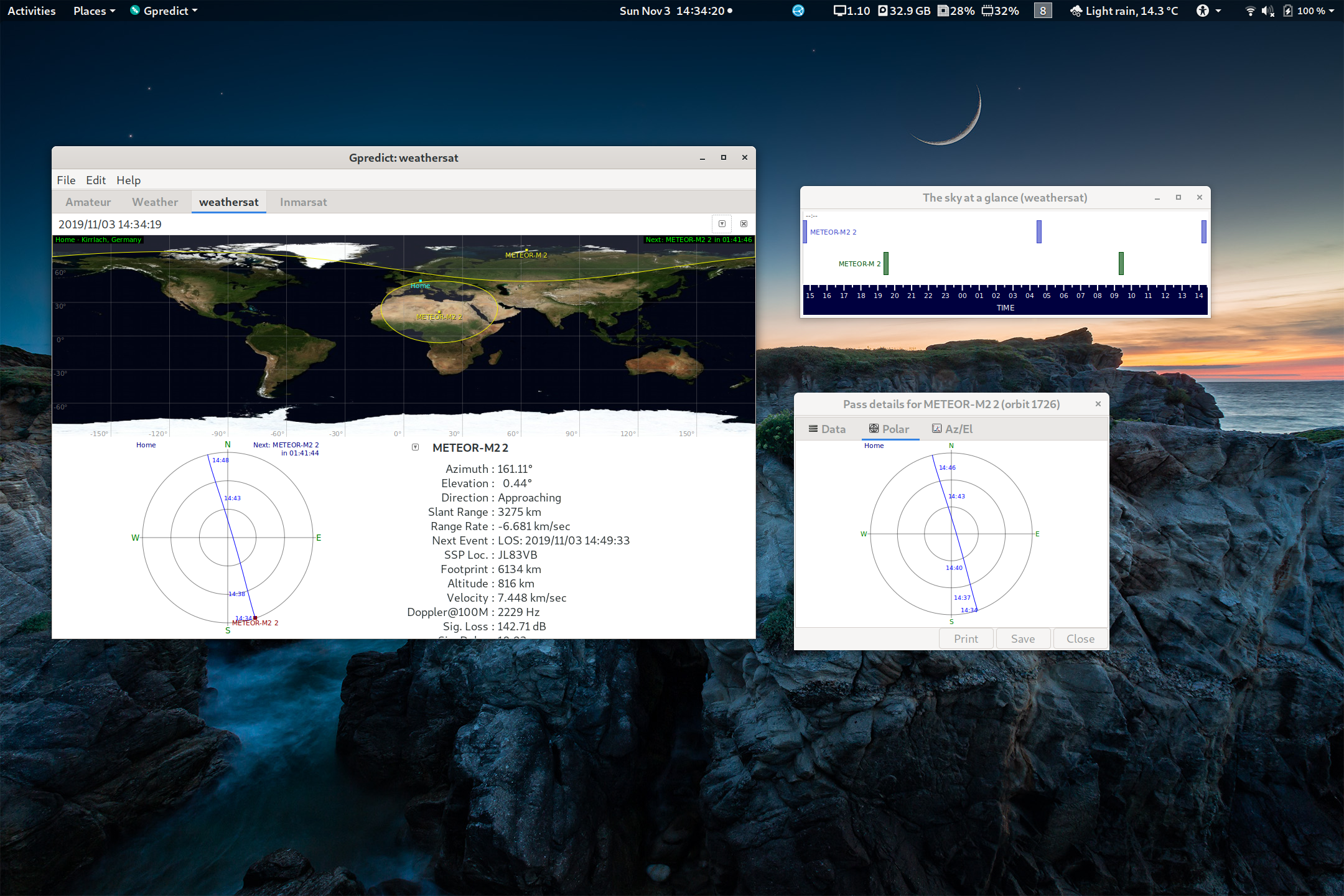
Task: Click the 2019/11/03 14:34:19 timestamp label
Action: pos(110,224)
